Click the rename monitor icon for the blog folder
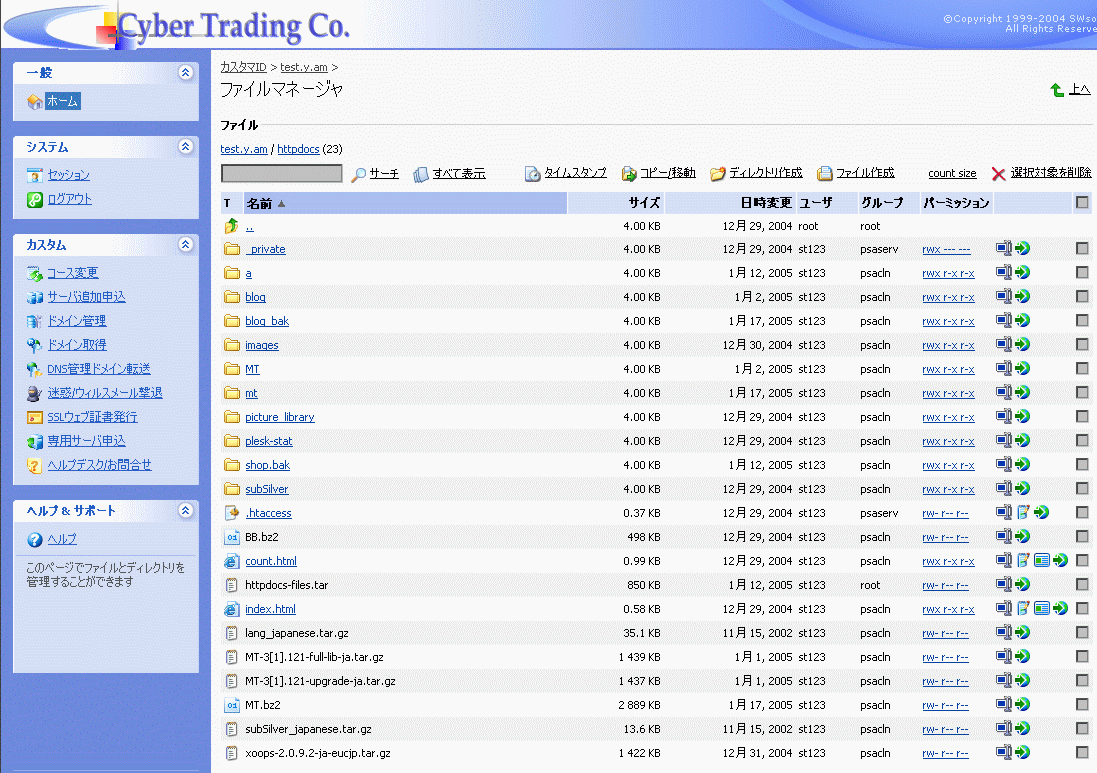Image resolution: width=1097 pixels, height=773 pixels. pyautogui.click(x=1004, y=297)
